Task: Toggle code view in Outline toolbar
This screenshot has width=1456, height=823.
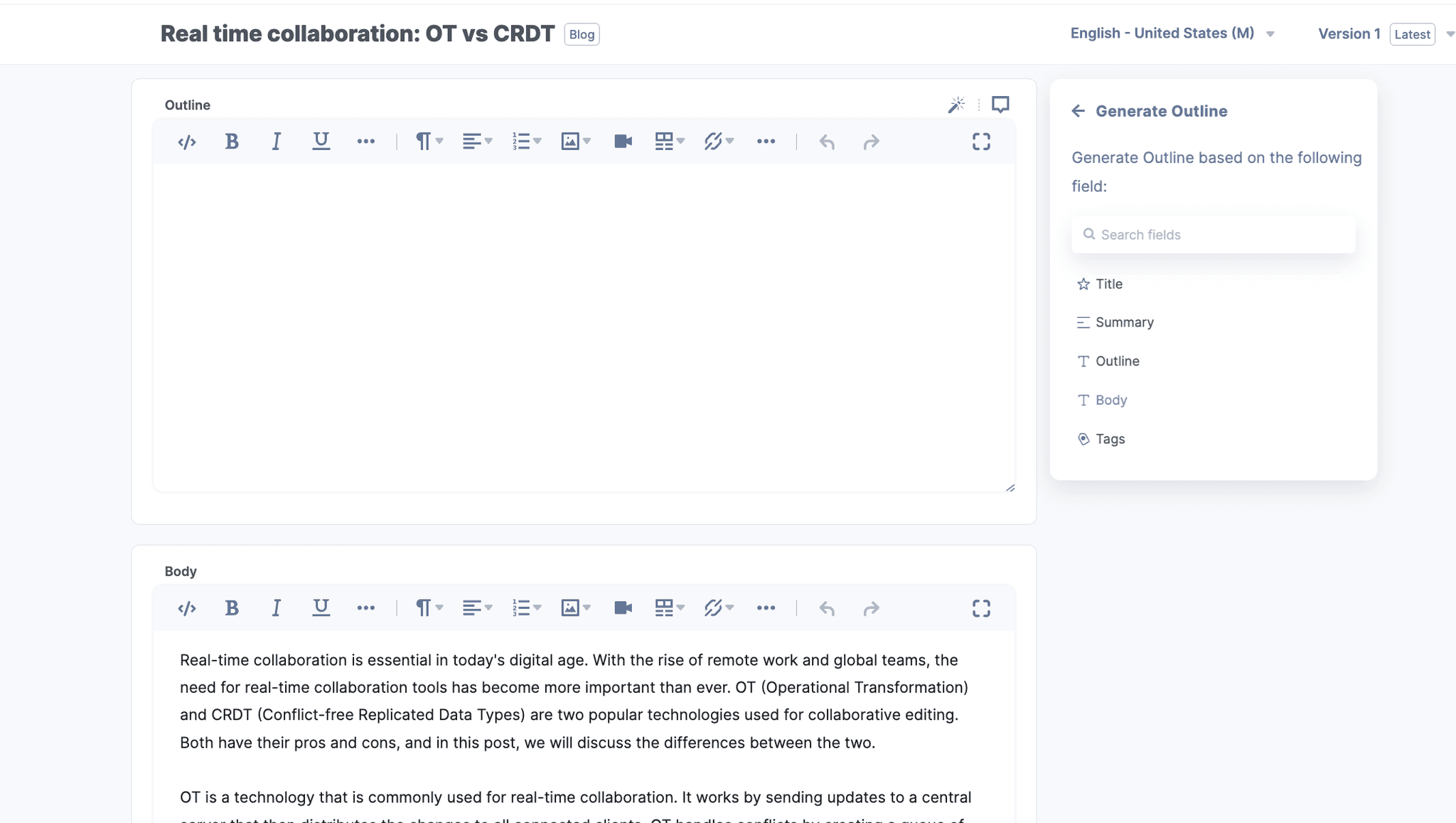Action: click(x=187, y=142)
